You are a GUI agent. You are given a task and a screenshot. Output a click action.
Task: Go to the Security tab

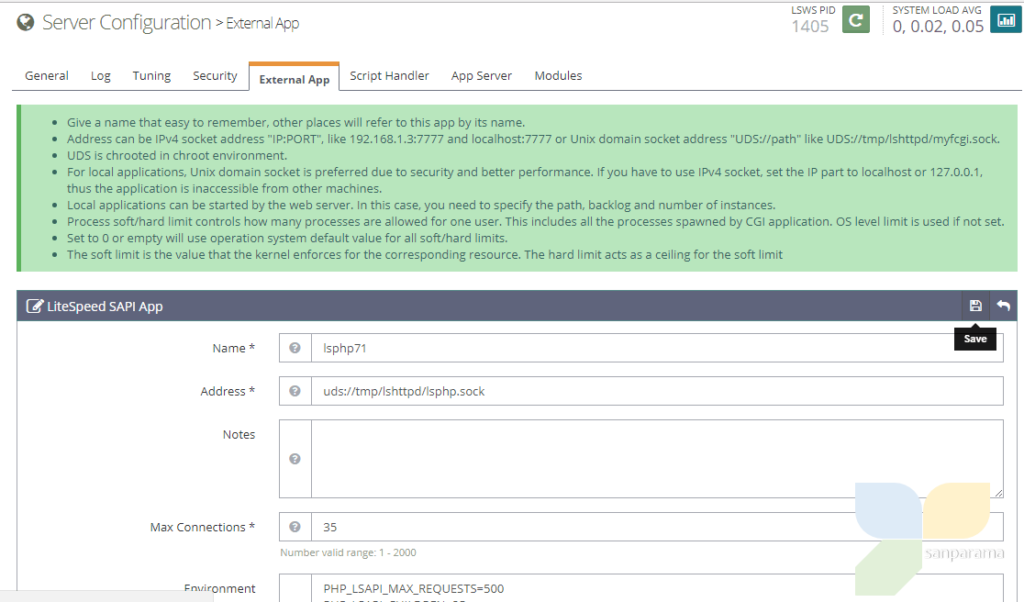click(215, 76)
